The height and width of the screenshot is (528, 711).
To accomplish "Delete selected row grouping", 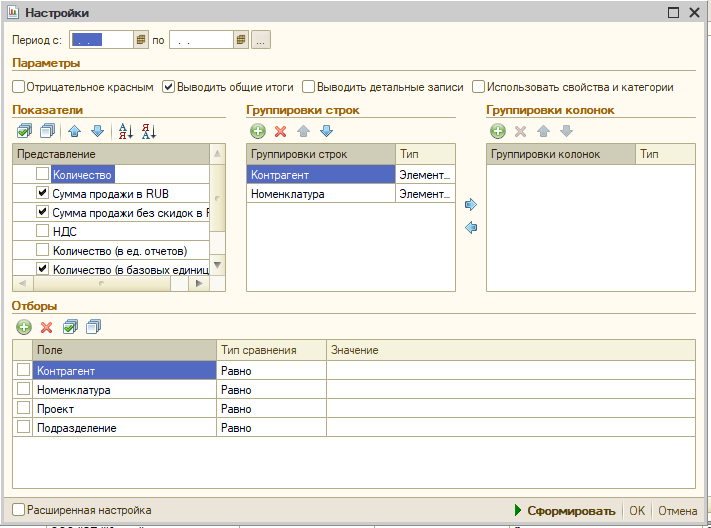I will [x=280, y=131].
